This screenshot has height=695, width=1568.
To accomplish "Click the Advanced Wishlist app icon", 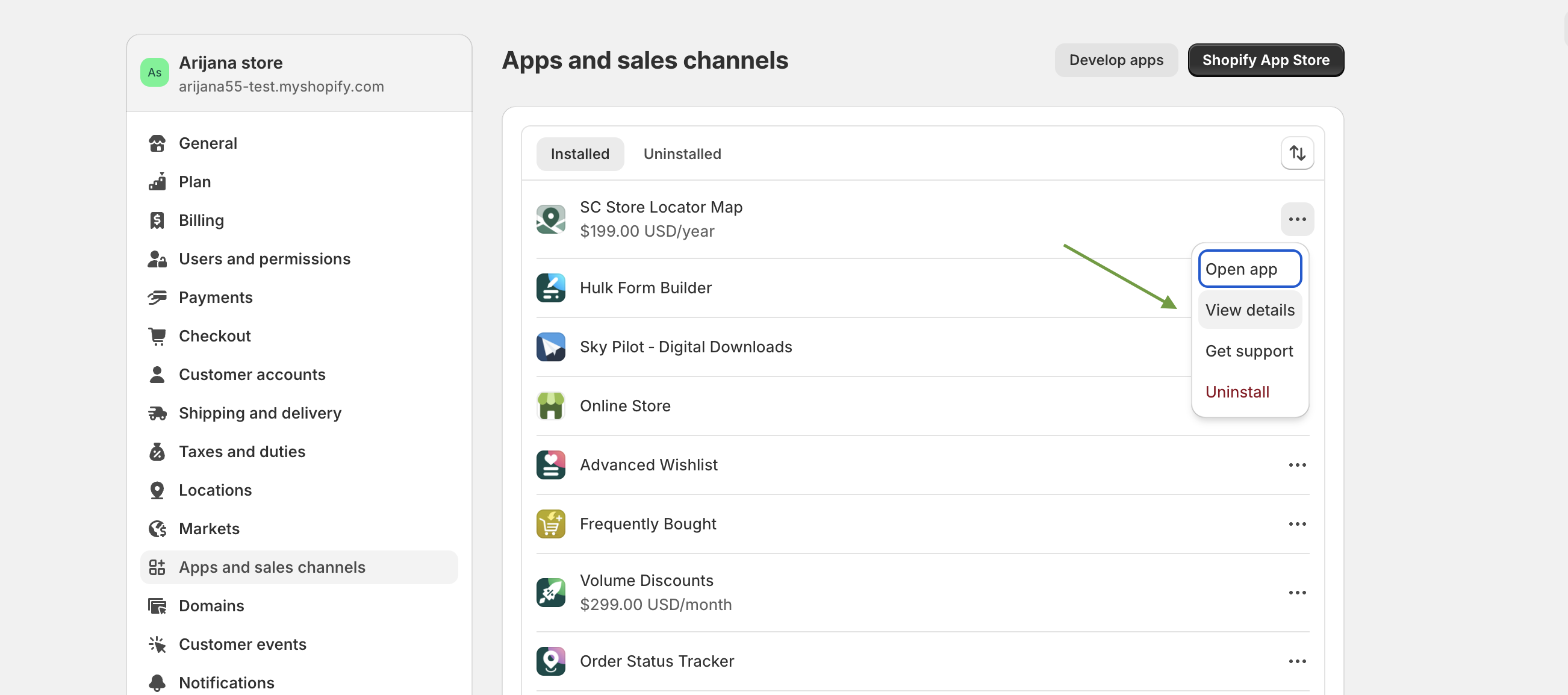I will click(x=550, y=465).
